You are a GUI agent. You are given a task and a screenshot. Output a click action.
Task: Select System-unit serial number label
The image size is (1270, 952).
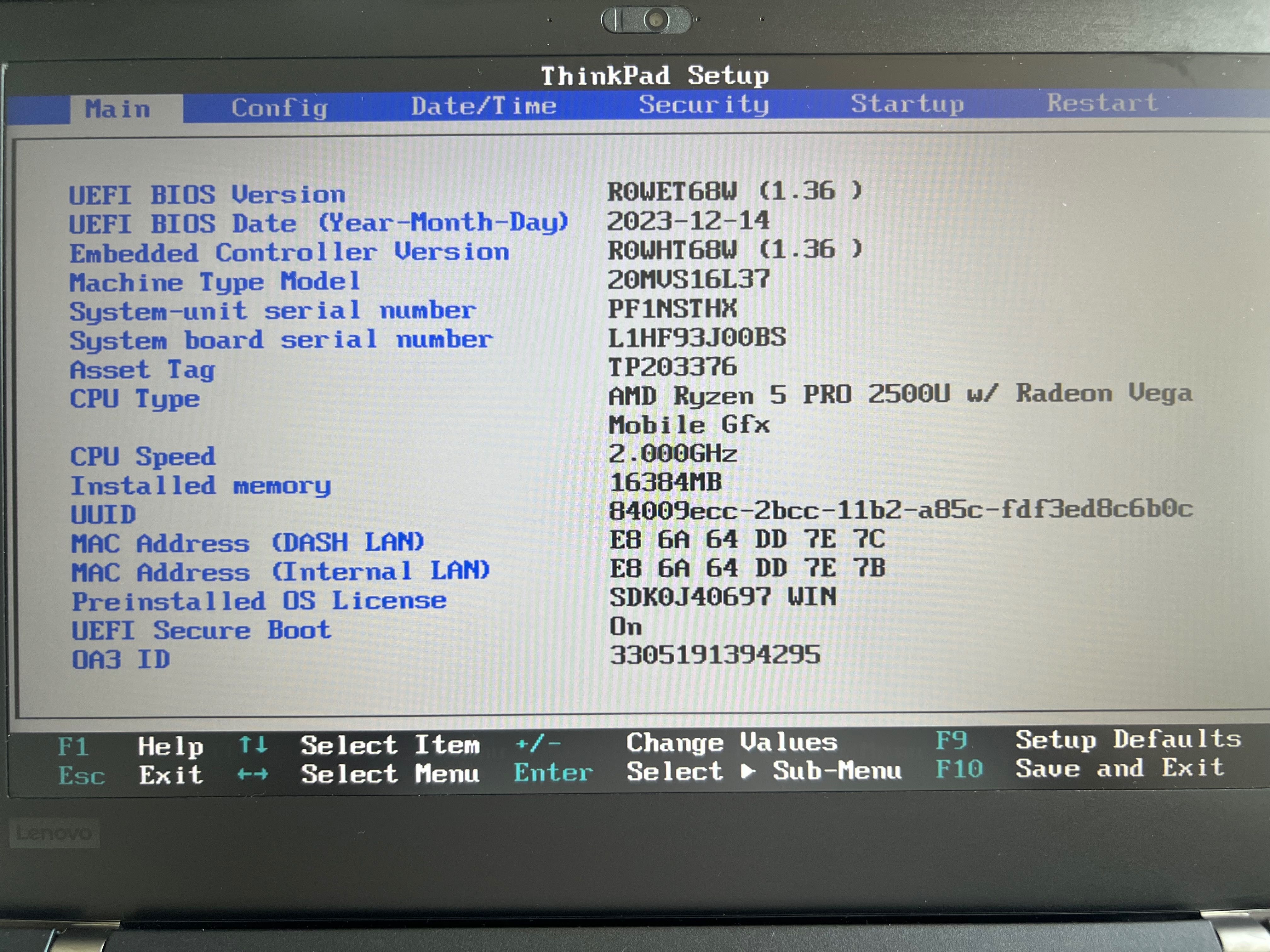pyautogui.click(x=273, y=312)
